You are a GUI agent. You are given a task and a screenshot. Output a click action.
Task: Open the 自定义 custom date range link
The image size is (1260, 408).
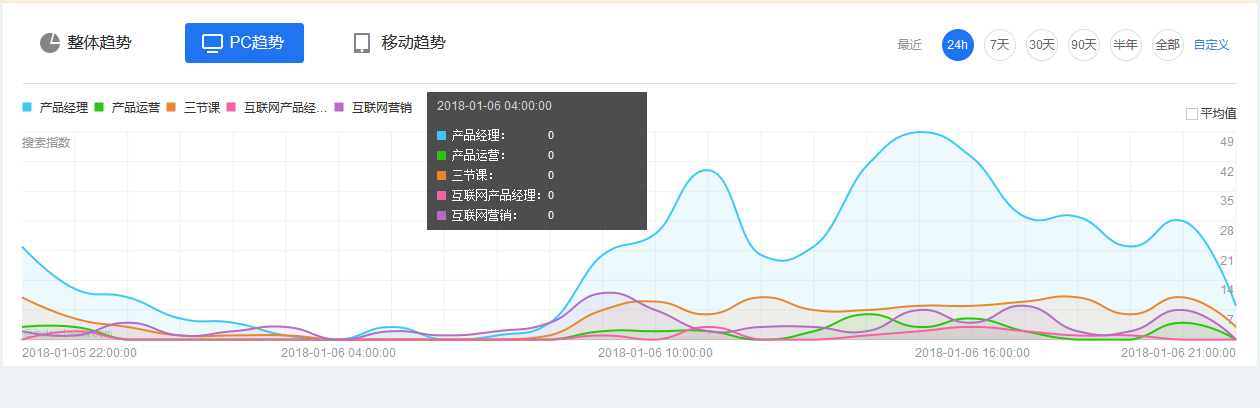coord(1211,45)
